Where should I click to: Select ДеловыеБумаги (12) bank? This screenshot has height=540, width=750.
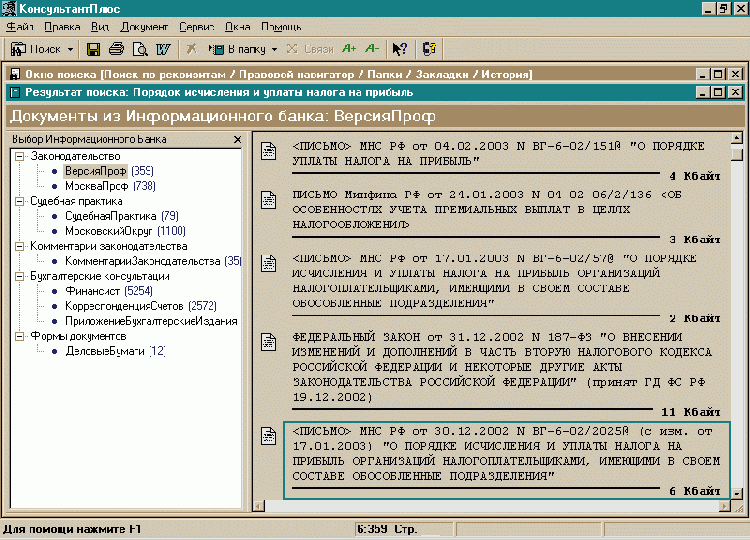click(x=115, y=351)
